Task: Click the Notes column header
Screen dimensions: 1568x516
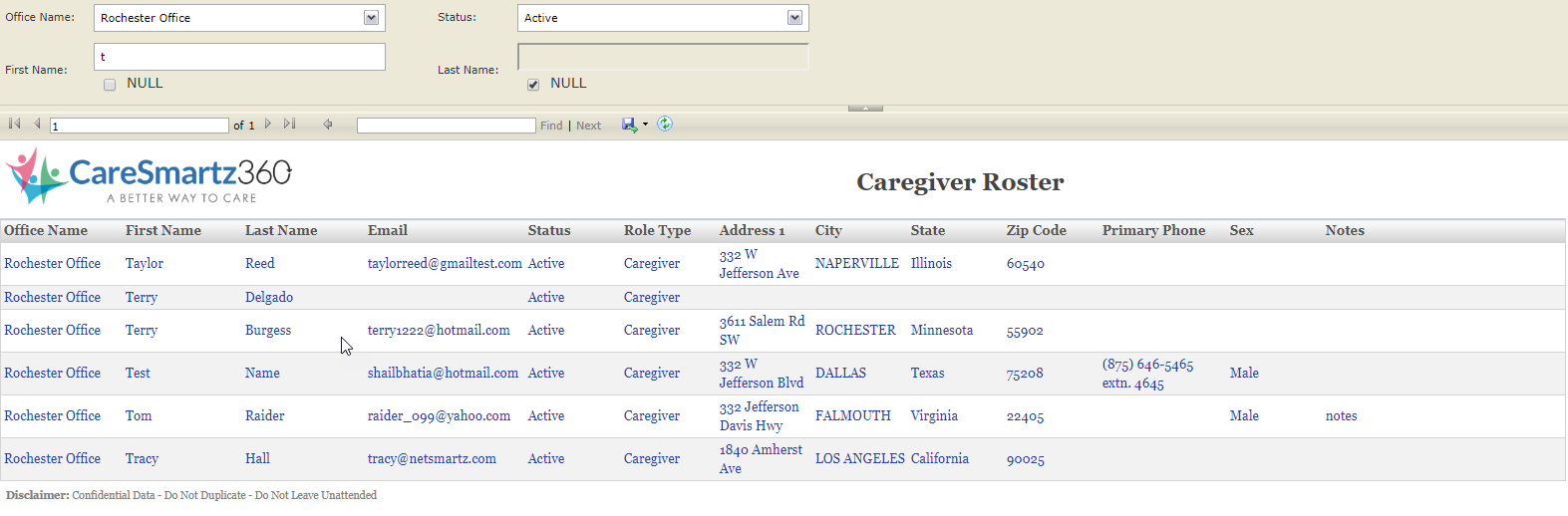Action: click(1345, 230)
